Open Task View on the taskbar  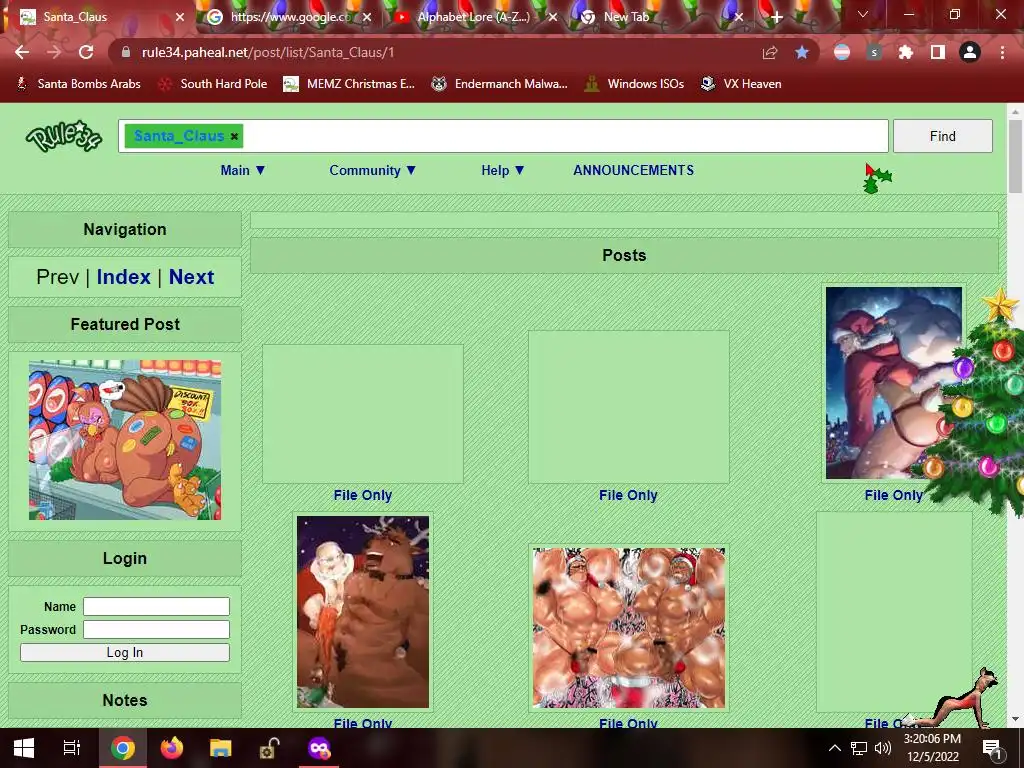click(x=71, y=748)
